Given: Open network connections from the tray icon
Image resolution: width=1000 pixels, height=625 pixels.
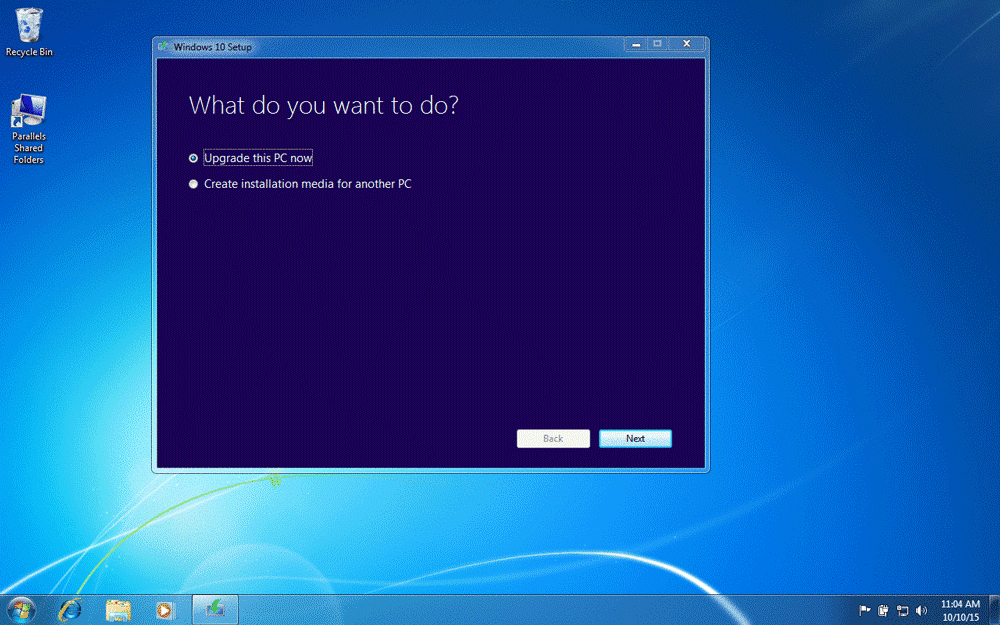Looking at the screenshot, I should coord(903,610).
